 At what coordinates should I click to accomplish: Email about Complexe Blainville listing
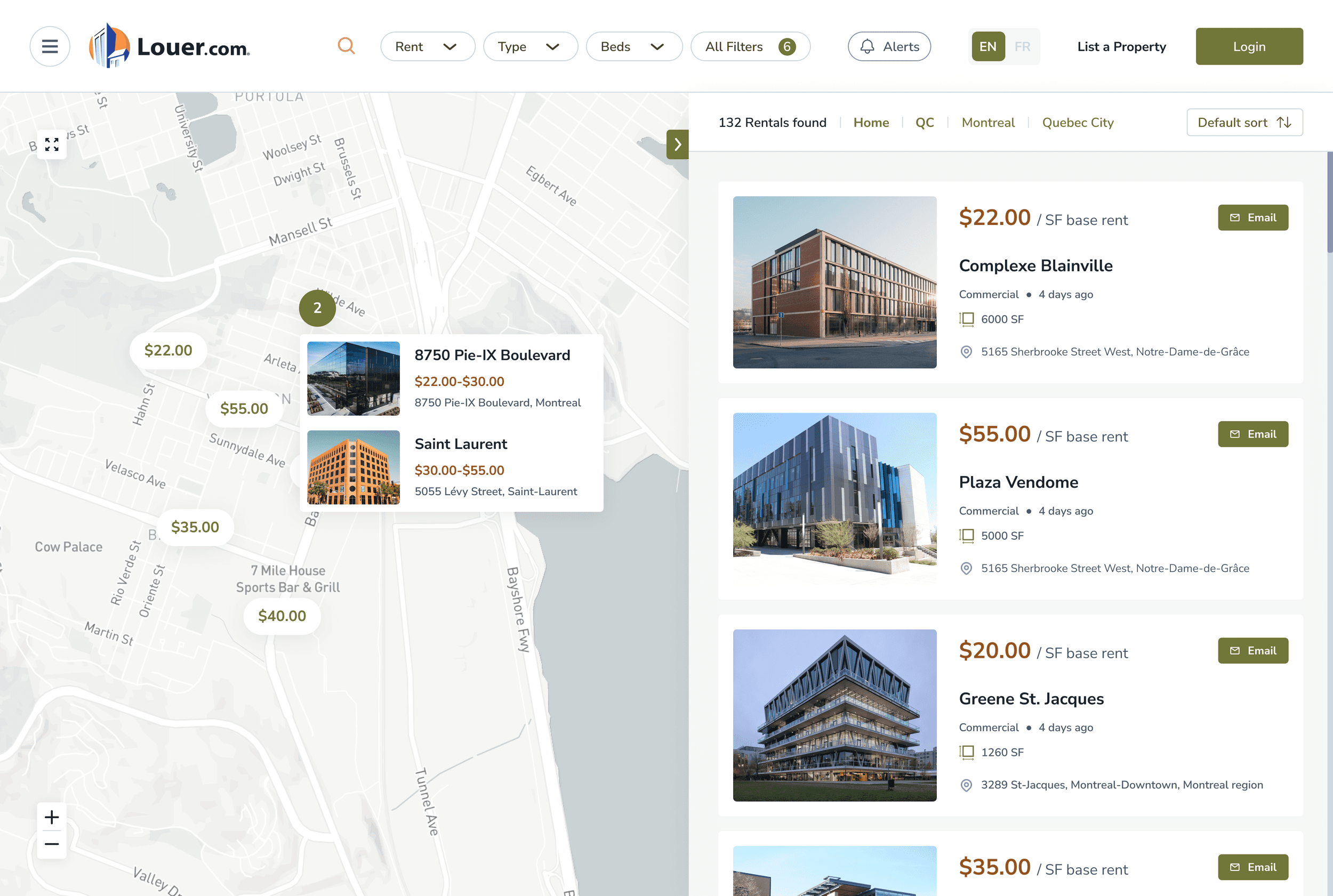pos(1252,217)
